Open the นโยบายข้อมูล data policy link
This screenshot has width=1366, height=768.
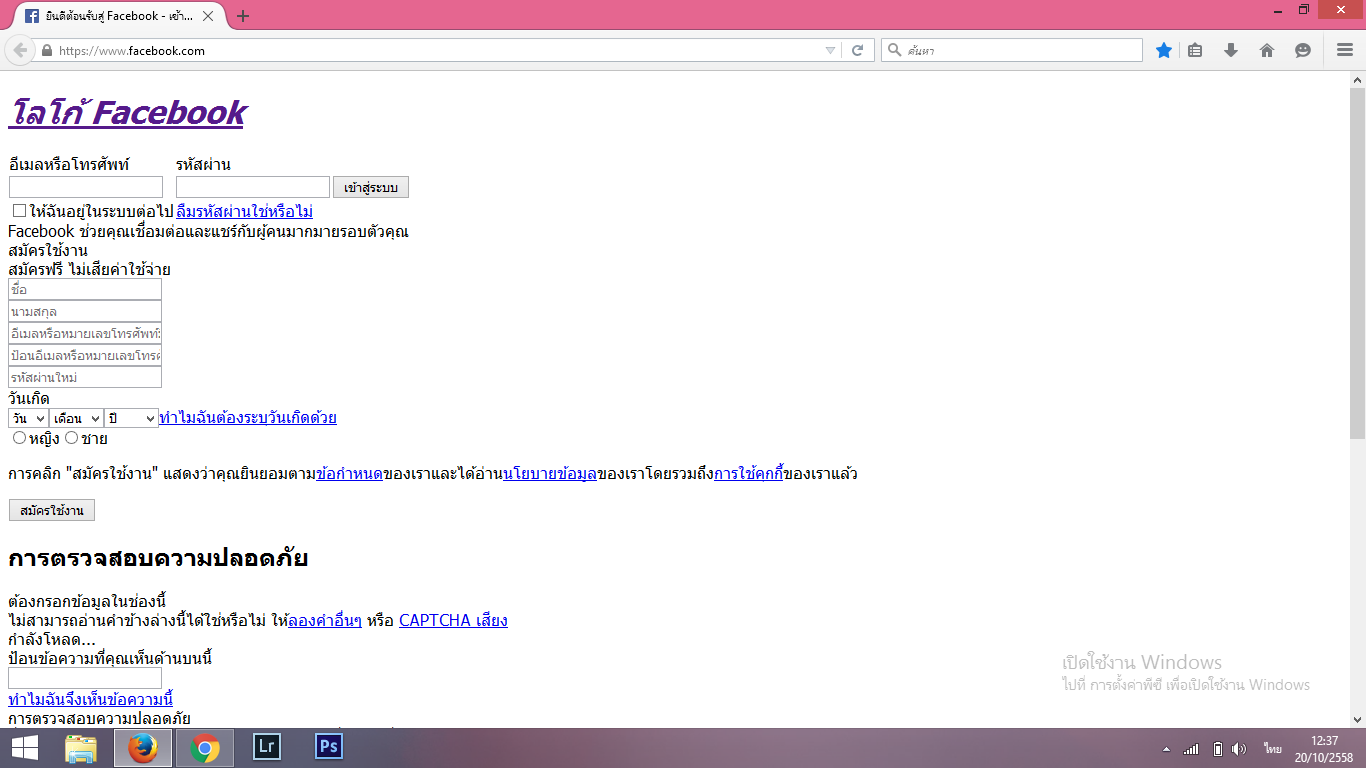click(x=550, y=474)
